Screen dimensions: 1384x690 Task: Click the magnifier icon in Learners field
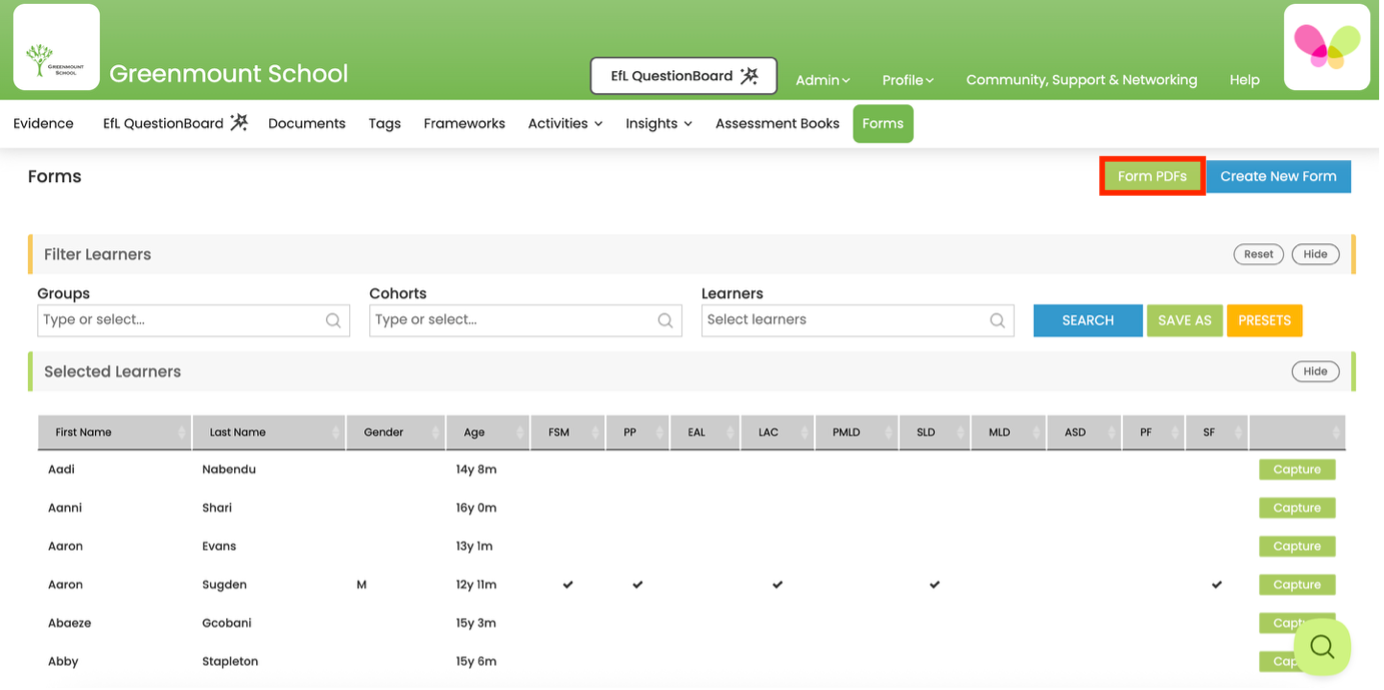pos(997,320)
